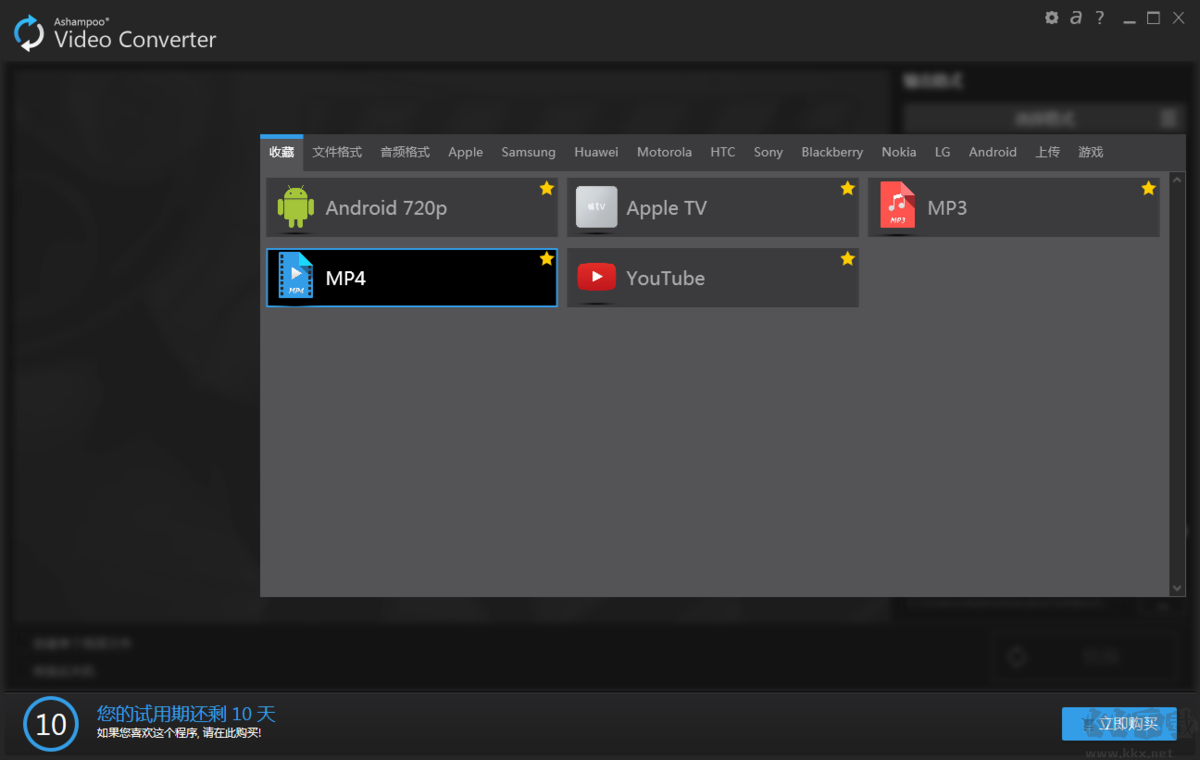
Task: Click the Apple TV box icon
Action: click(x=596, y=207)
